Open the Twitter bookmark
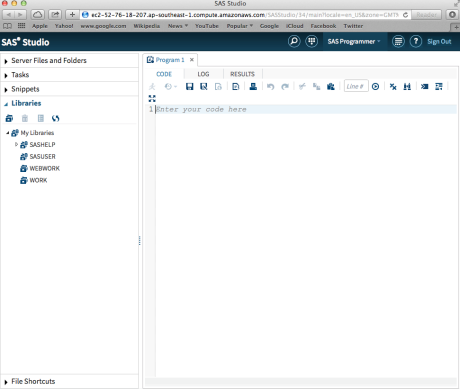Screen dimensions: 460x389 tap(353, 26)
